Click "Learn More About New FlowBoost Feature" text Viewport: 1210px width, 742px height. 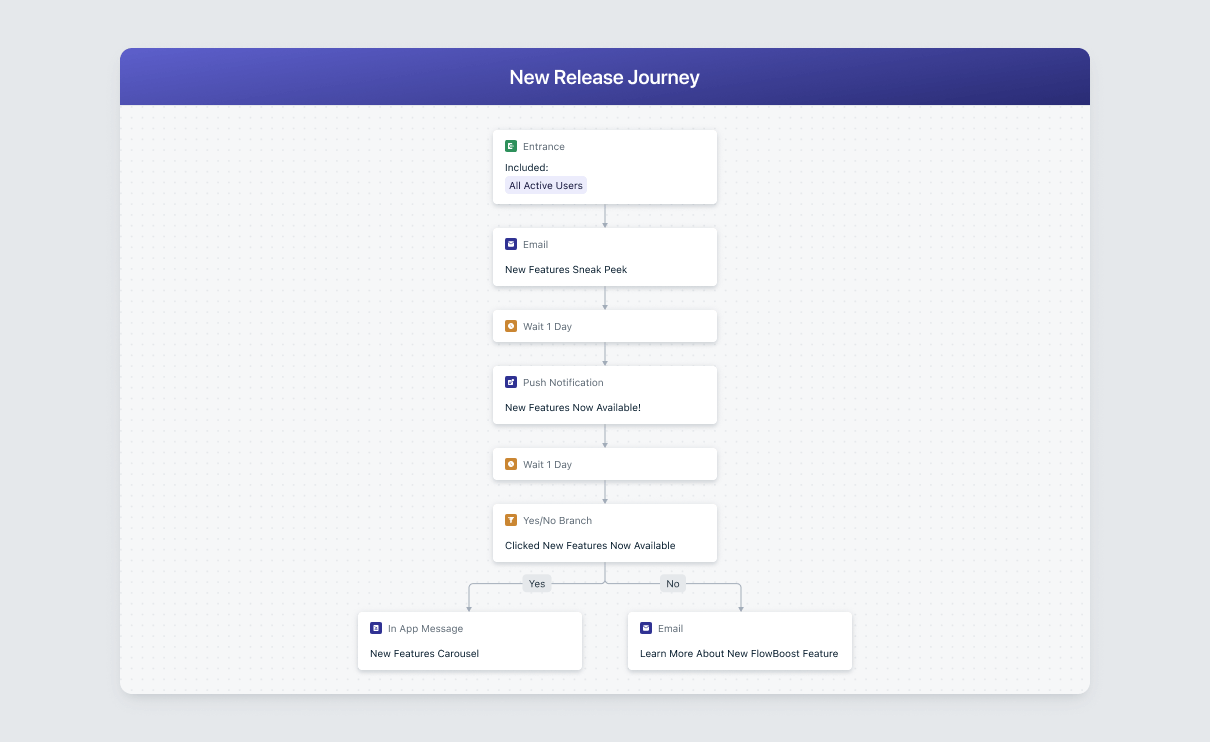[x=739, y=653]
